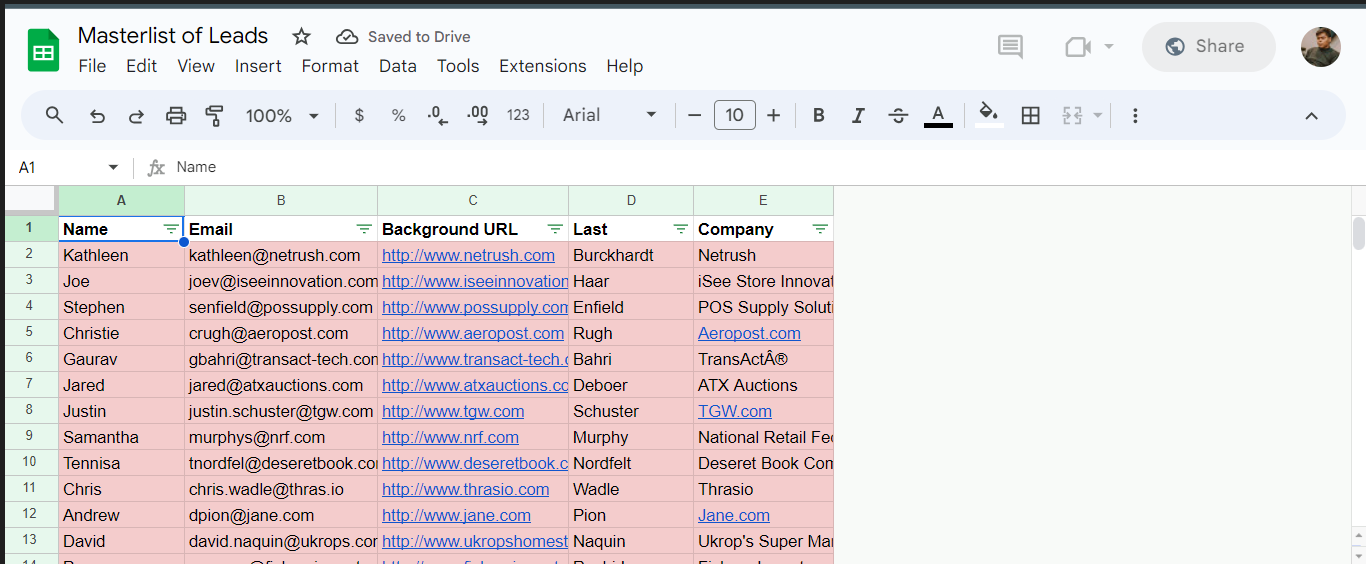Open the 100% zoom dropdown
This screenshot has height=564, width=1366.
282,116
